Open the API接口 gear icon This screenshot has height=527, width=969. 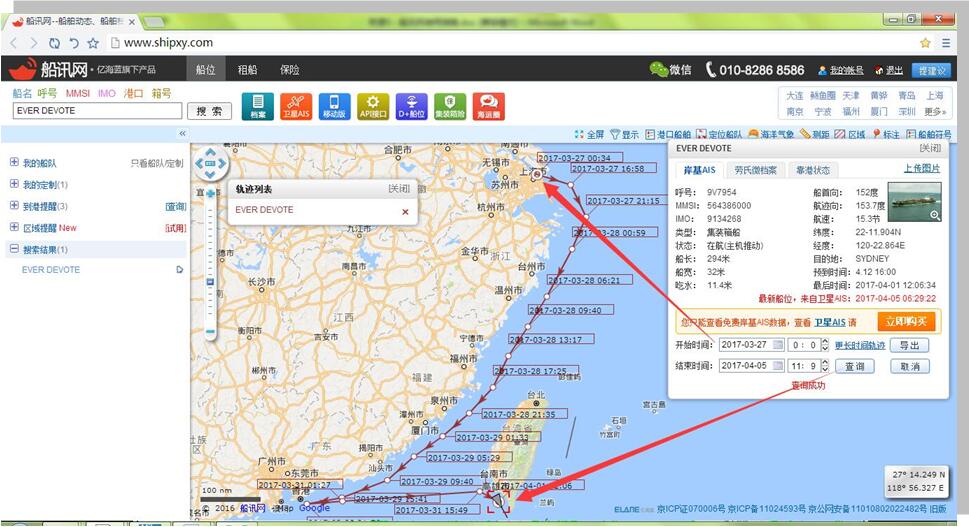tap(373, 106)
